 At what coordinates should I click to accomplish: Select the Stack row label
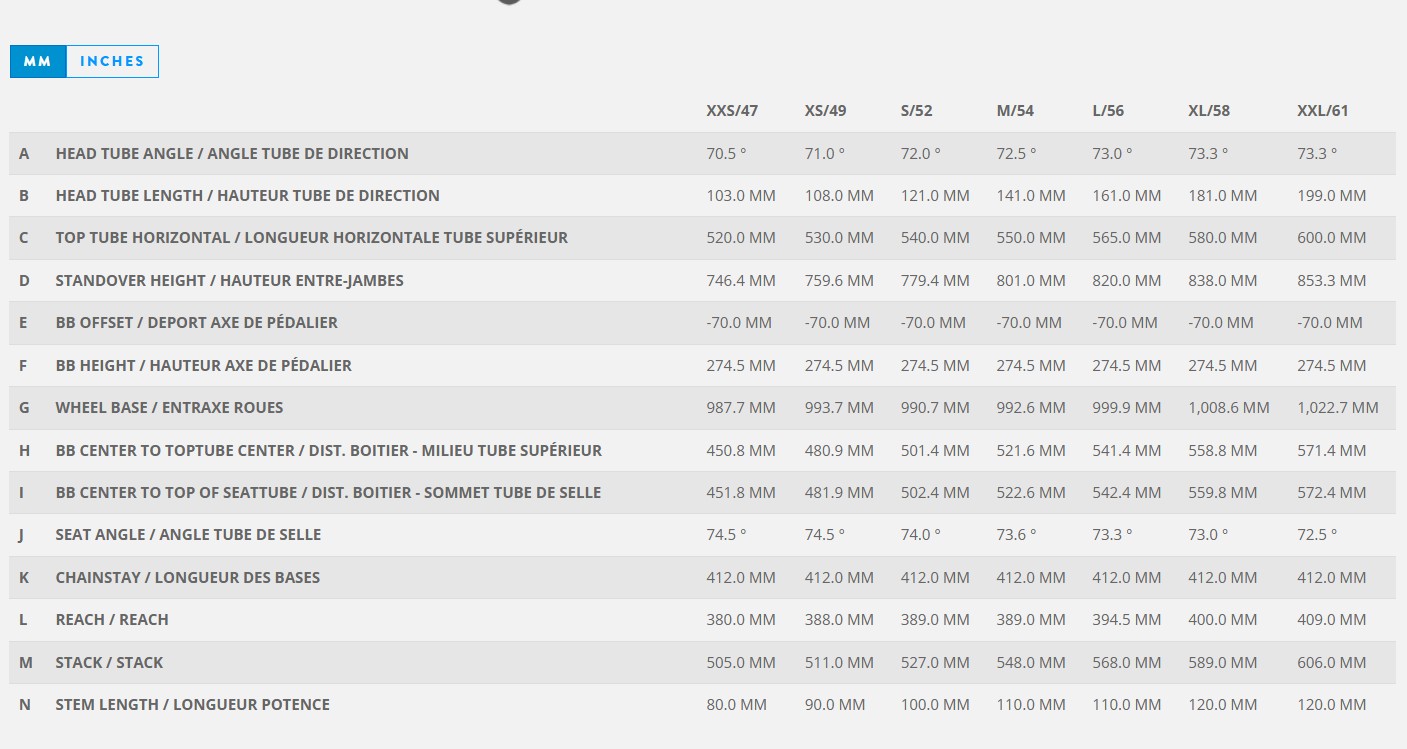pyautogui.click(x=109, y=663)
